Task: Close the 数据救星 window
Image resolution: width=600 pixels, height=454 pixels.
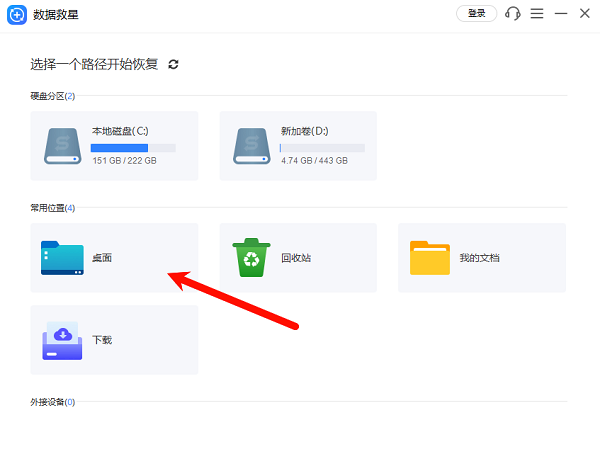Action: pos(585,13)
